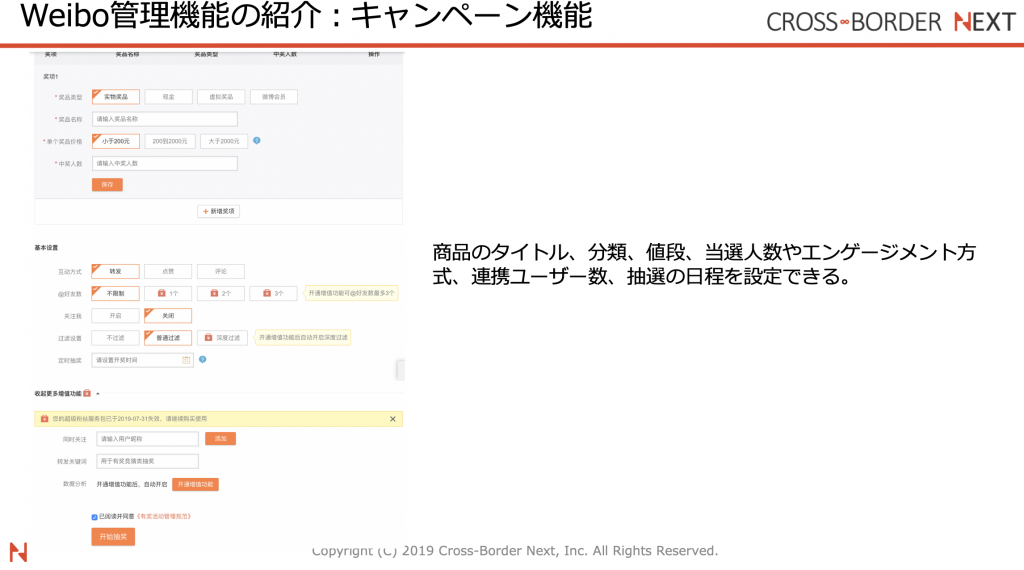
Task: Click the 奖项1 heading text
Action: pos(50,76)
